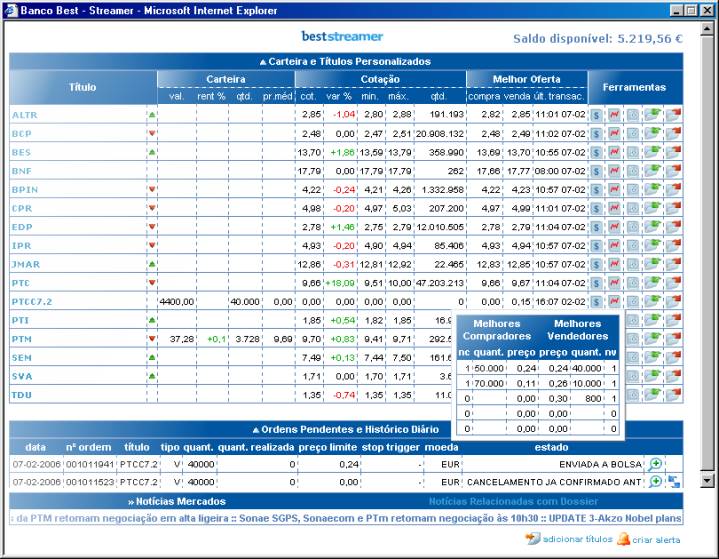Image resolution: width=719 pixels, height=559 pixels.
Task: Click the dollar-sign icon in the BPIN row
Action: pos(596,189)
